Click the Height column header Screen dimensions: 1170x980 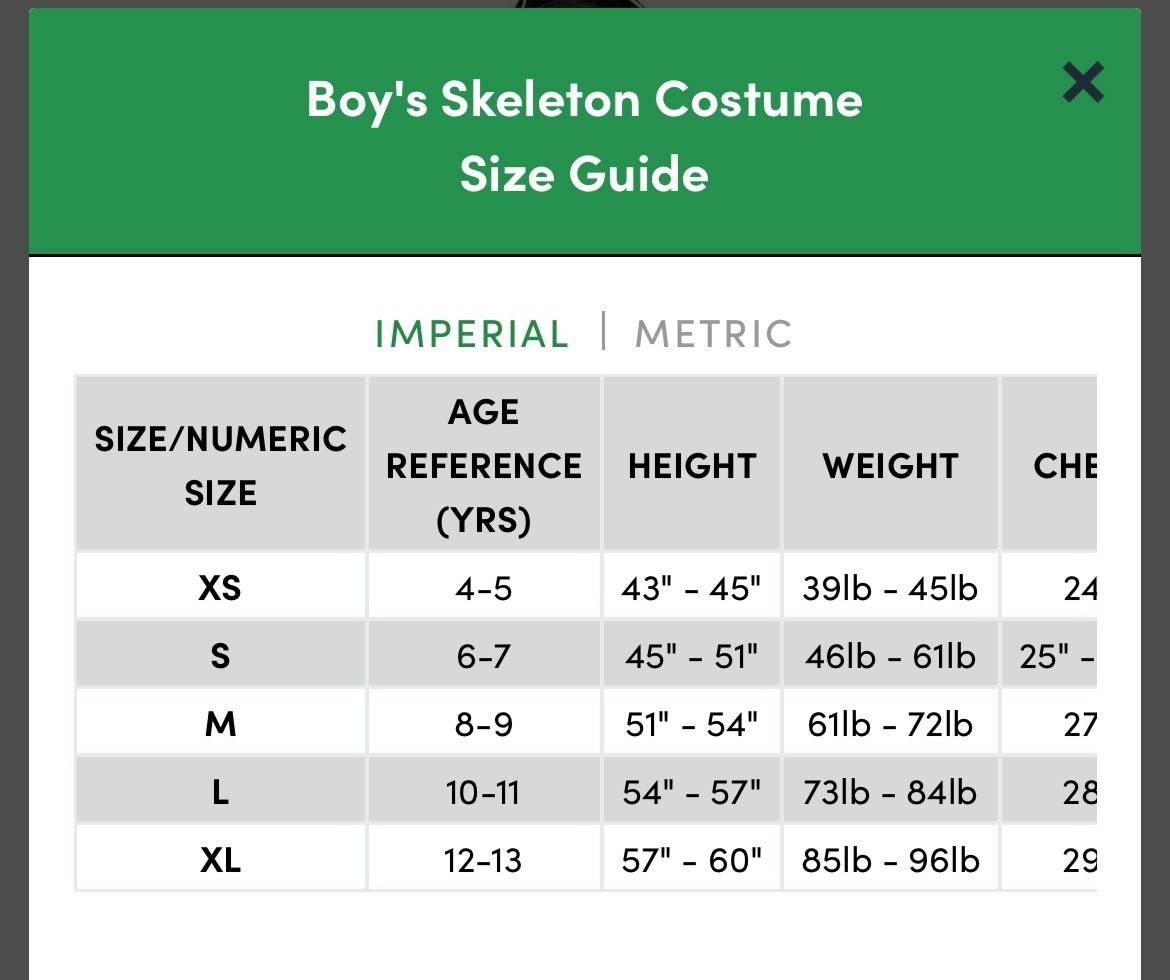coord(691,466)
